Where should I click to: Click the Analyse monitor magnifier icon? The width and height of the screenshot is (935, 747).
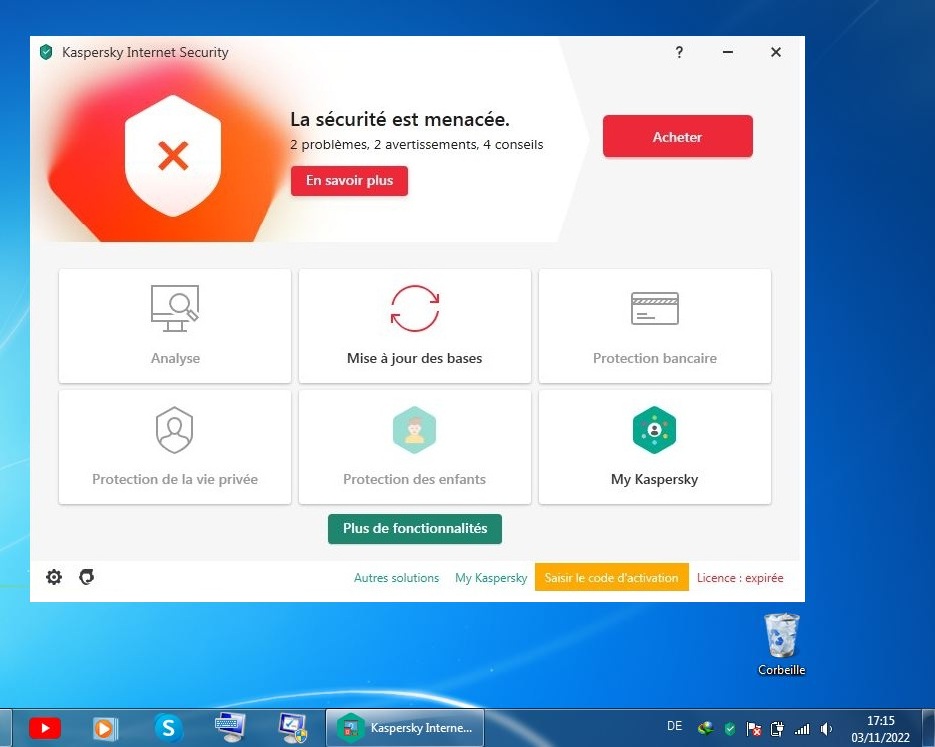pos(175,308)
